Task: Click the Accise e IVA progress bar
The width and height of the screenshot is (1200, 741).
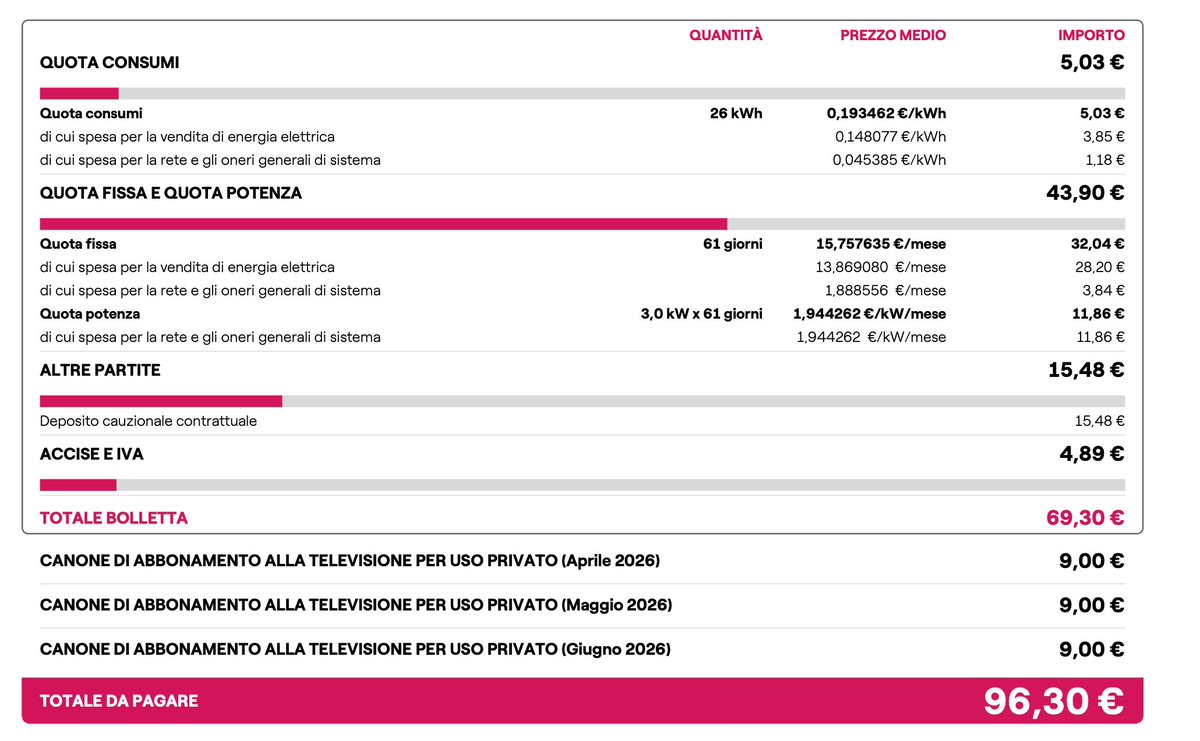Action: pyautogui.click(x=582, y=485)
